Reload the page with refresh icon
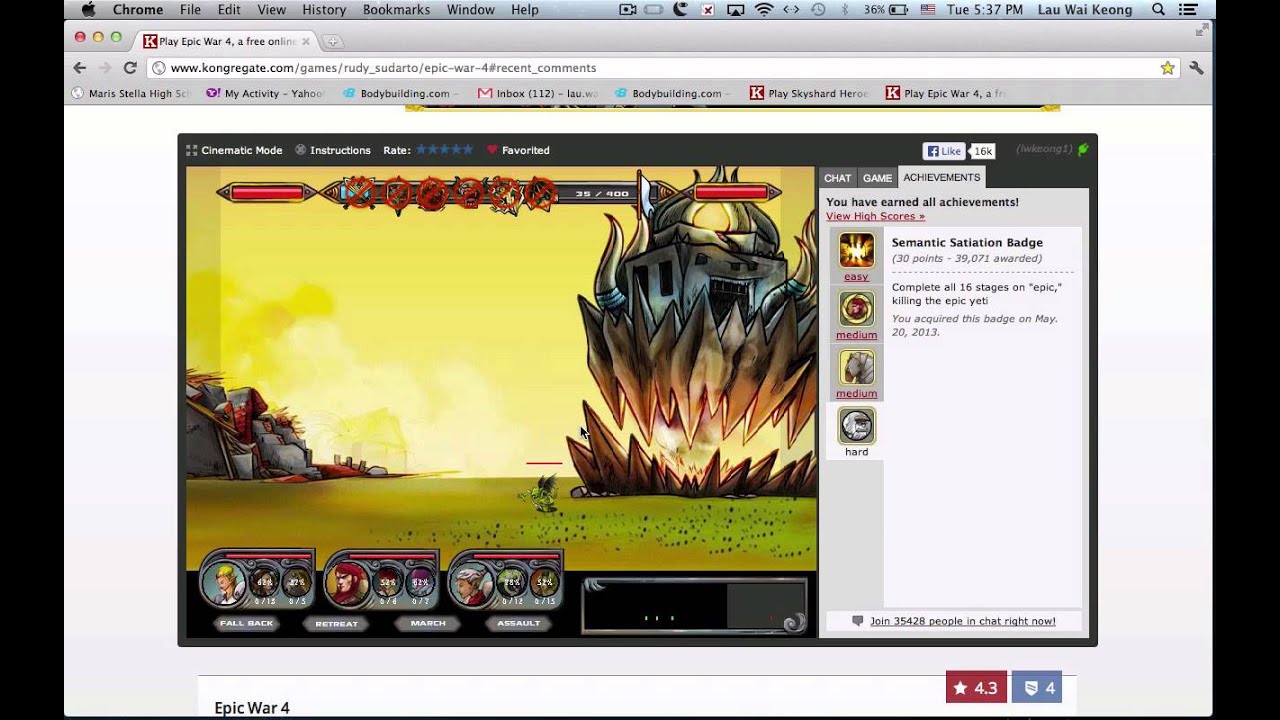The width and height of the screenshot is (1280, 720). coord(130,68)
